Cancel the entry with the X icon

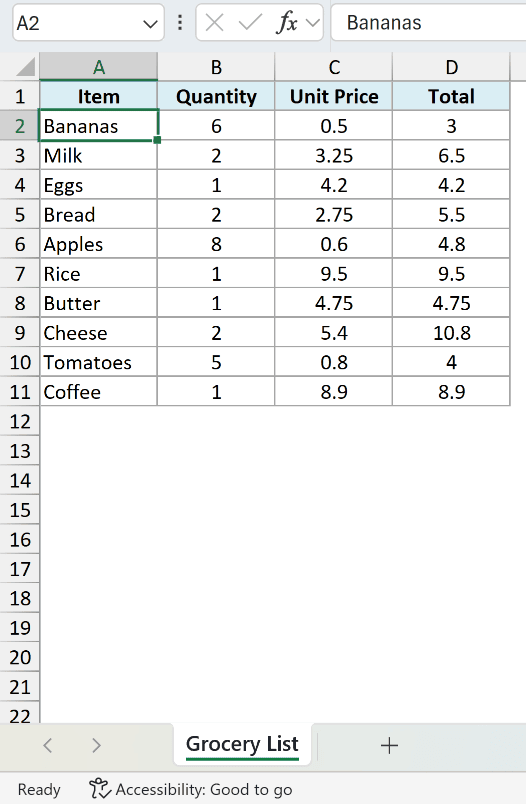click(214, 23)
